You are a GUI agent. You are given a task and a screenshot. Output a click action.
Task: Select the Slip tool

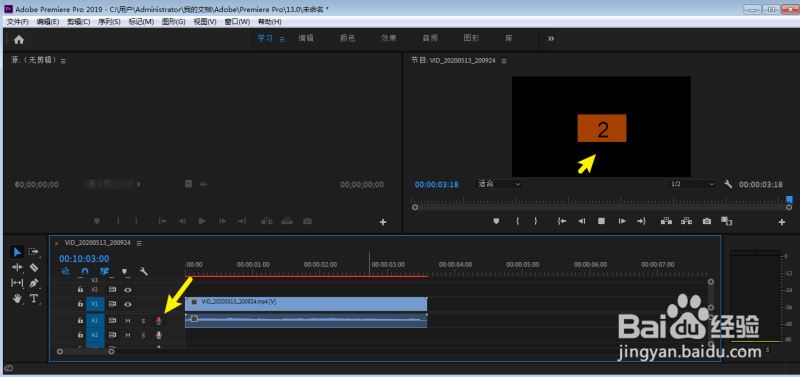click(17, 283)
